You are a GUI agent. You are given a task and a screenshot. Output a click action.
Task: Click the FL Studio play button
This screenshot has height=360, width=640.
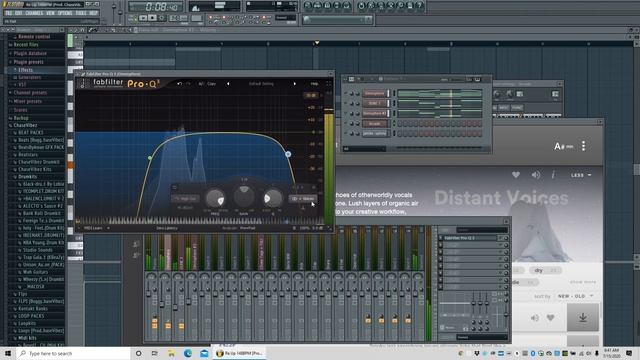pos(143,18)
